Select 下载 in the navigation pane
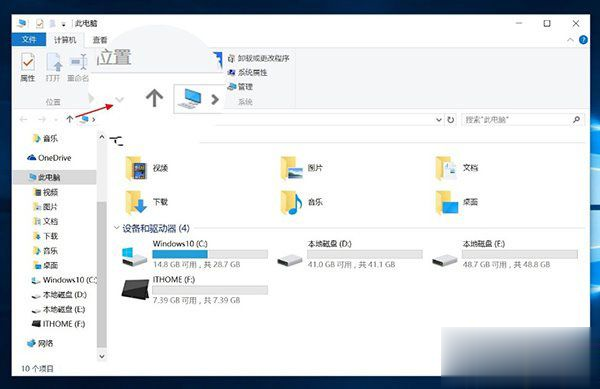 tap(46, 236)
